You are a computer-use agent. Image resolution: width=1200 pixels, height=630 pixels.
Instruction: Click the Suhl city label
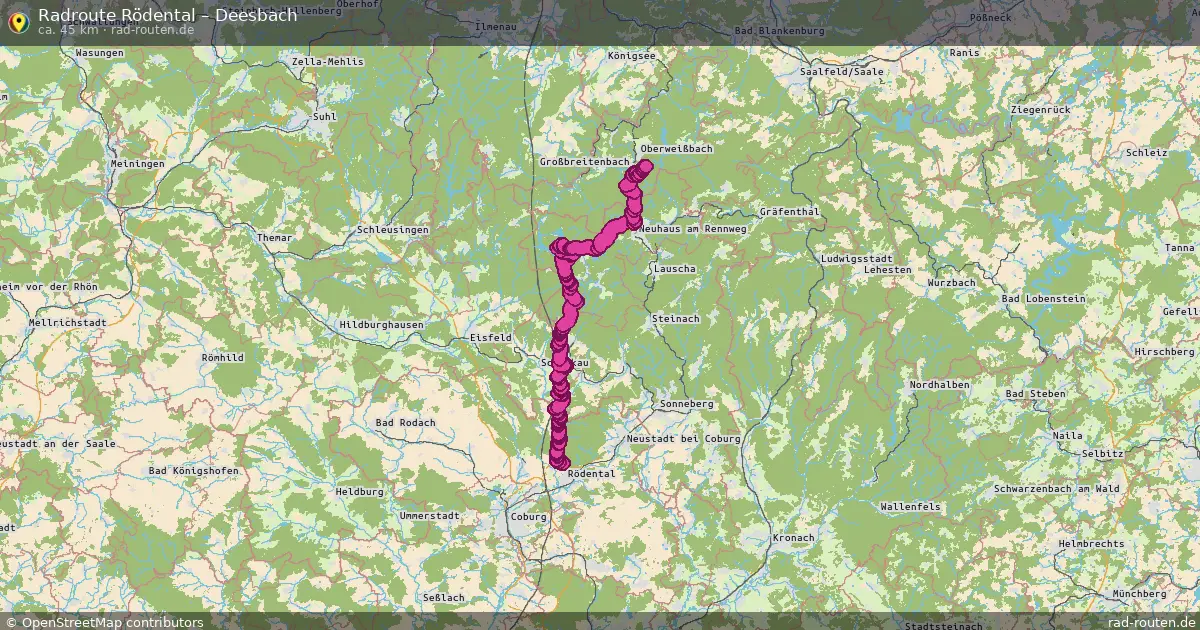324,117
